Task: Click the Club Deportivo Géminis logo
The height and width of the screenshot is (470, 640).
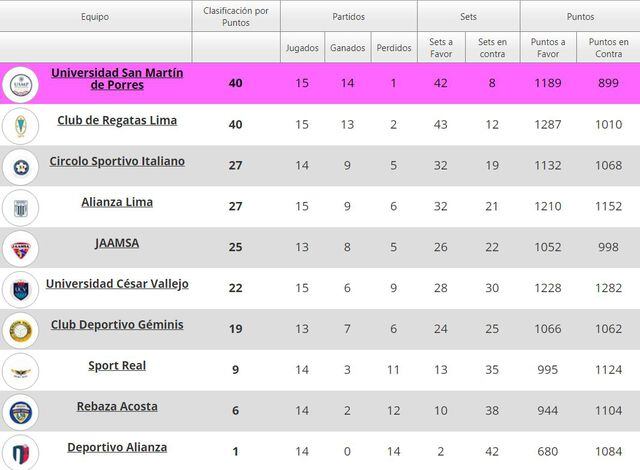Action: 20,331
